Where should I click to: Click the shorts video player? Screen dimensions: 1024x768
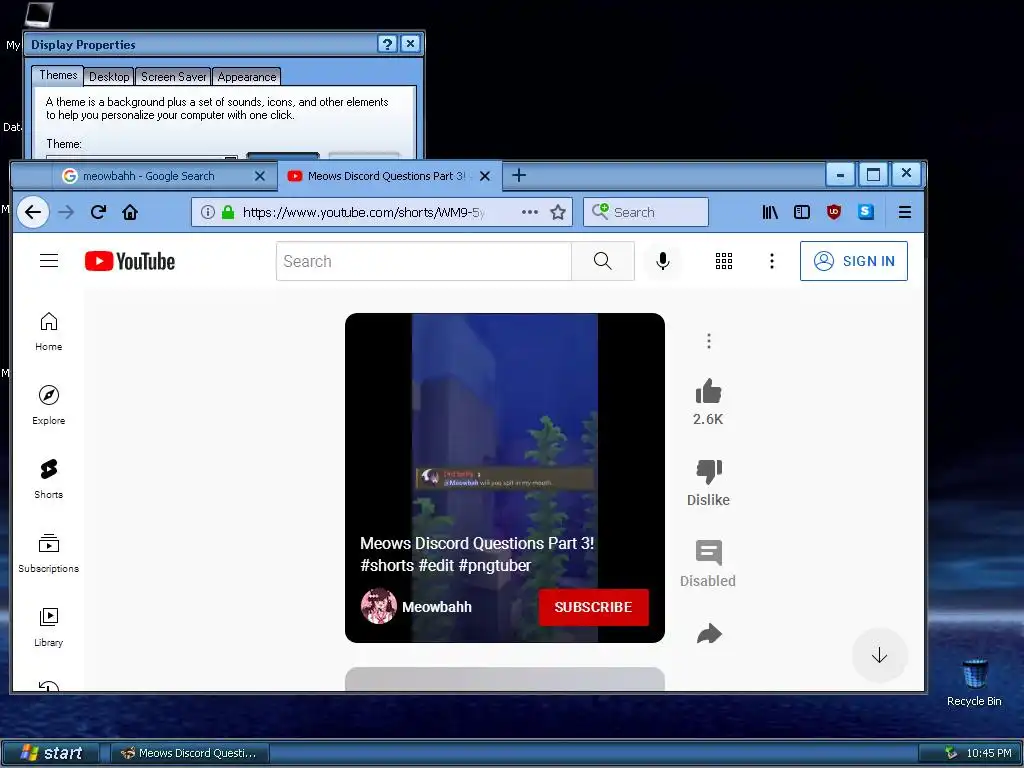[x=505, y=477]
